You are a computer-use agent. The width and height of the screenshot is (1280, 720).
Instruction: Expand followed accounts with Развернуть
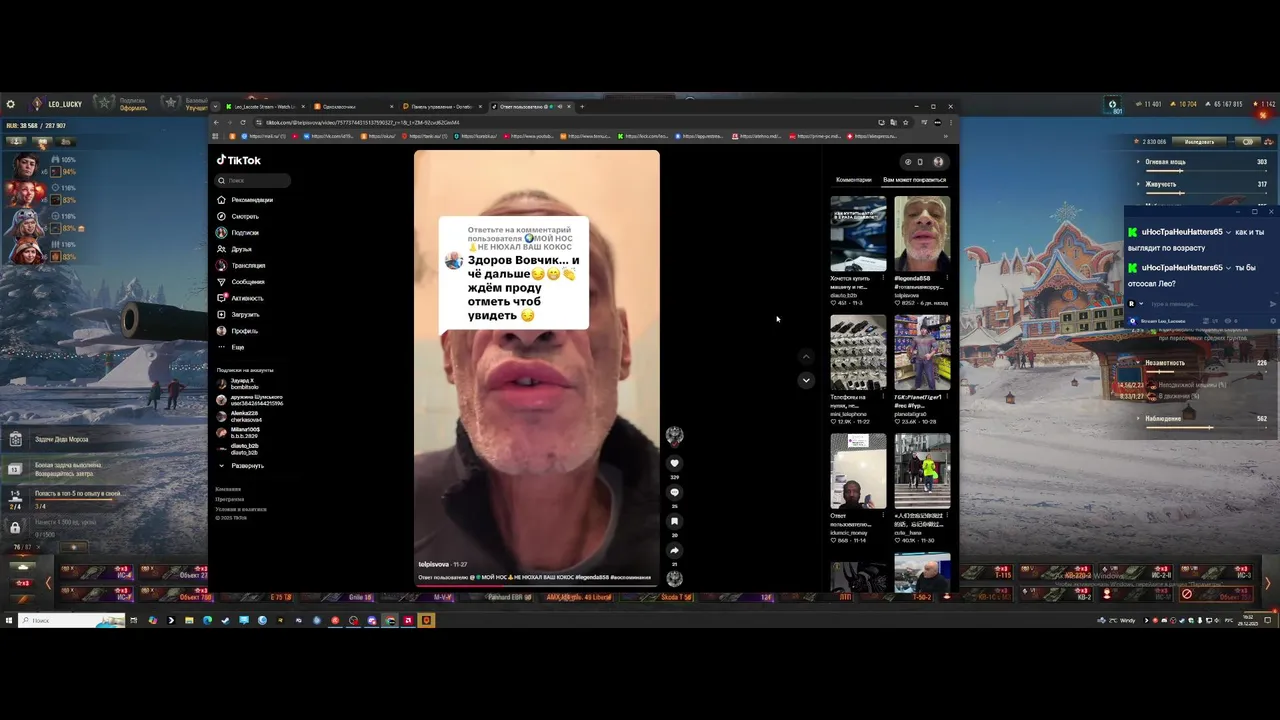tap(241, 466)
